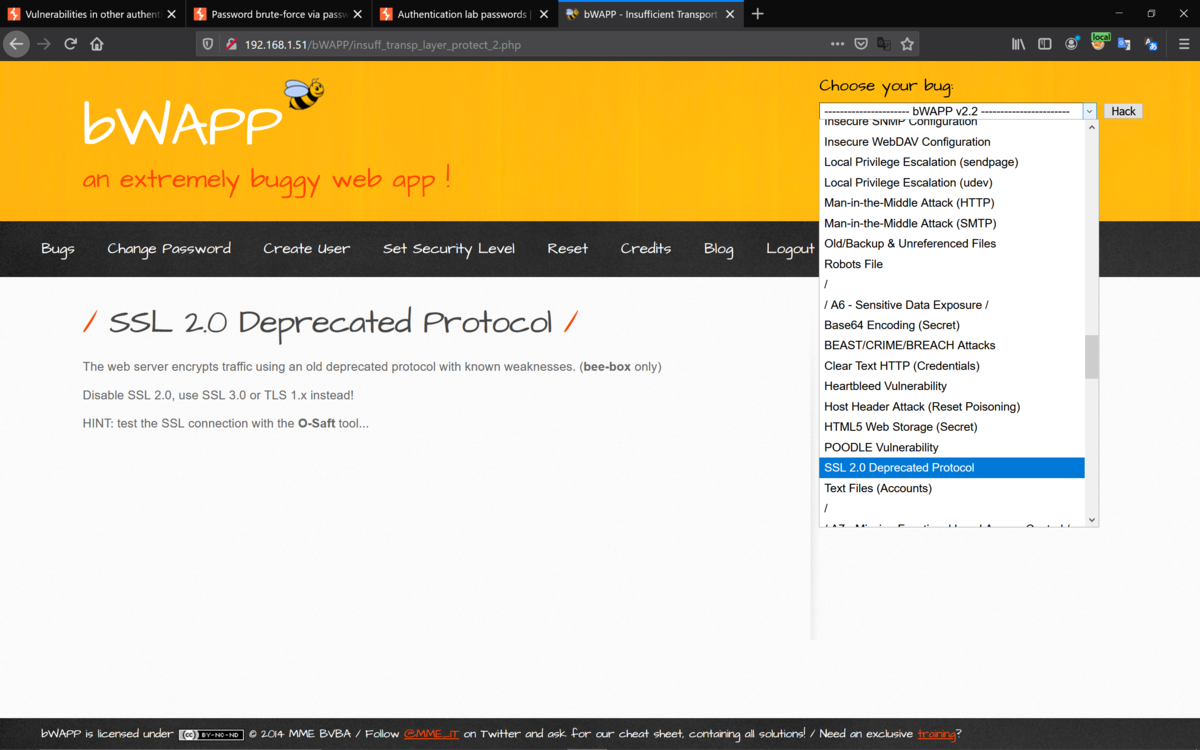
Task: Pick the Robots File option
Action: pyautogui.click(x=951, y=264)
